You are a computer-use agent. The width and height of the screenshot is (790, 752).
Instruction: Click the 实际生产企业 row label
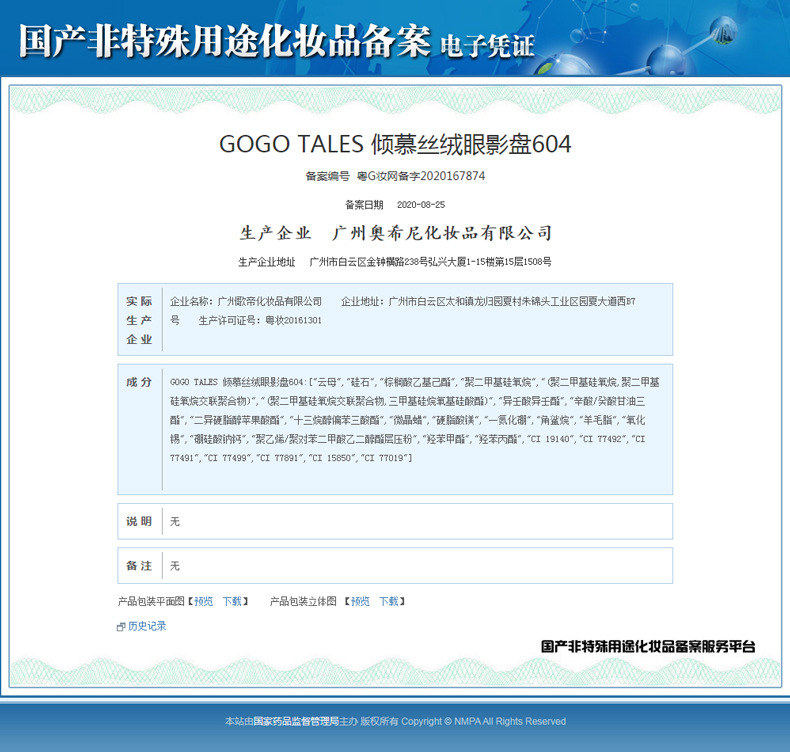[x=139, y=320]
